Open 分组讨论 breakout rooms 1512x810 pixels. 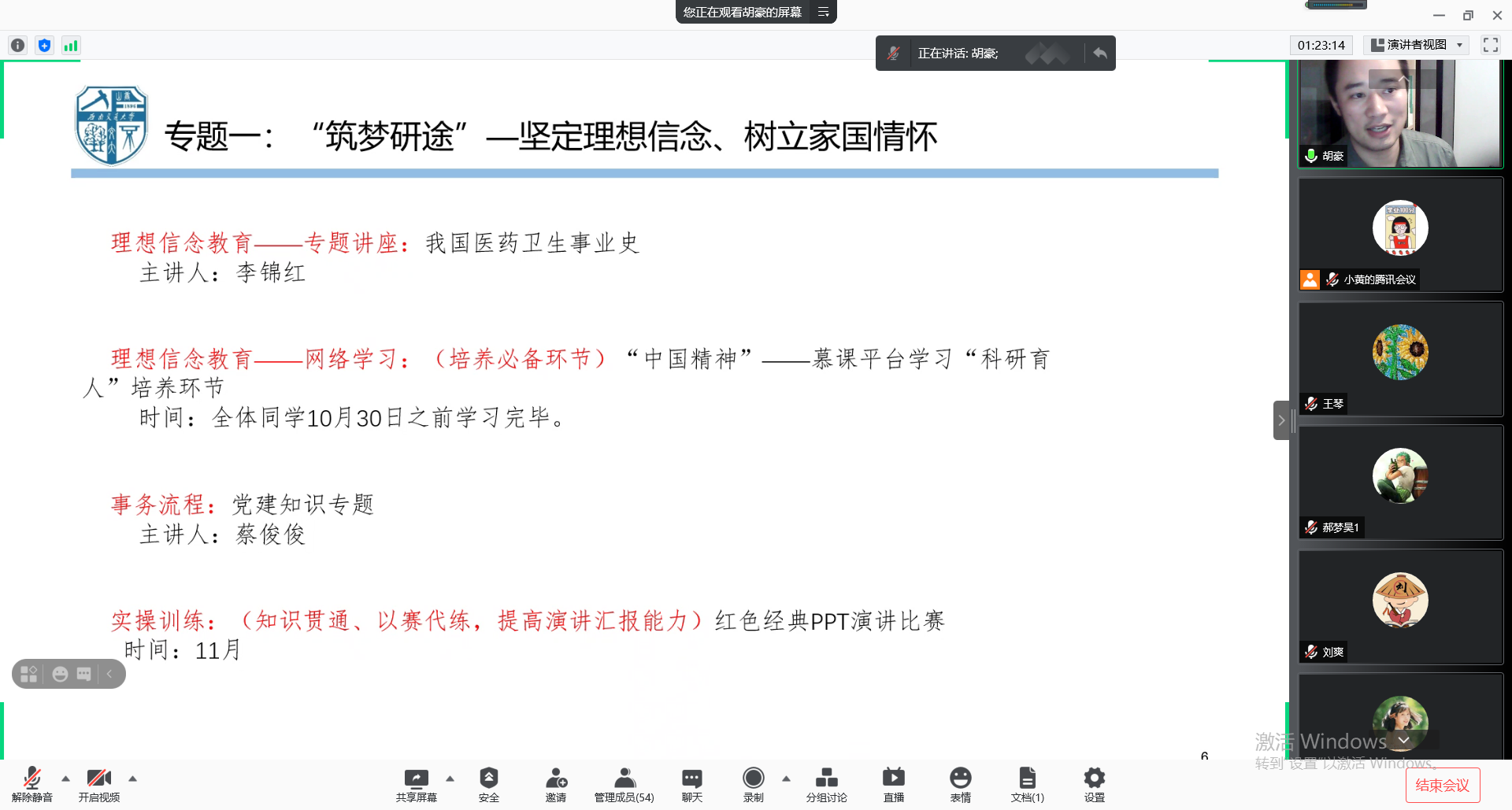[x=826, y=779]
